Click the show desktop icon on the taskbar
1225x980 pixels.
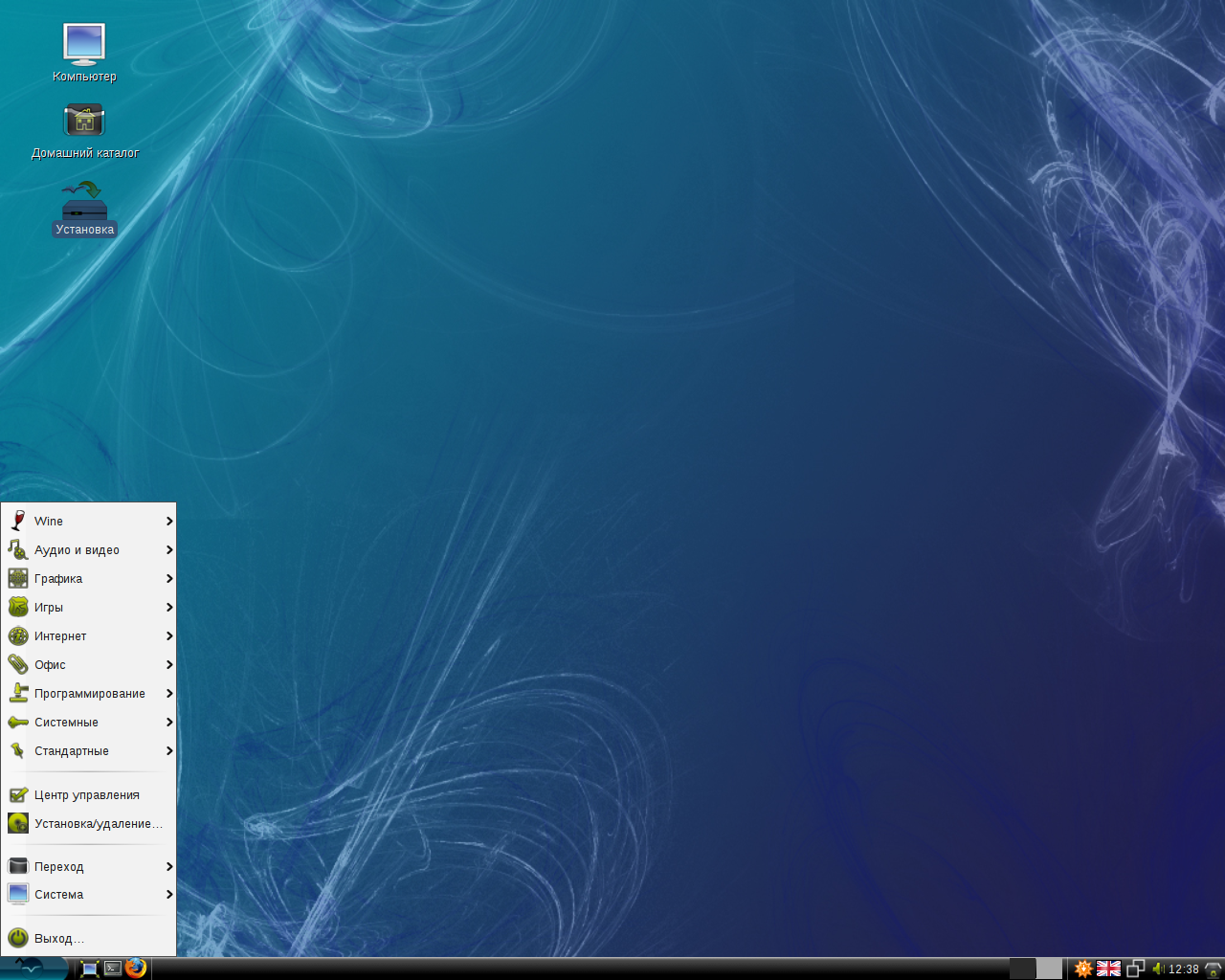(90, 969)
